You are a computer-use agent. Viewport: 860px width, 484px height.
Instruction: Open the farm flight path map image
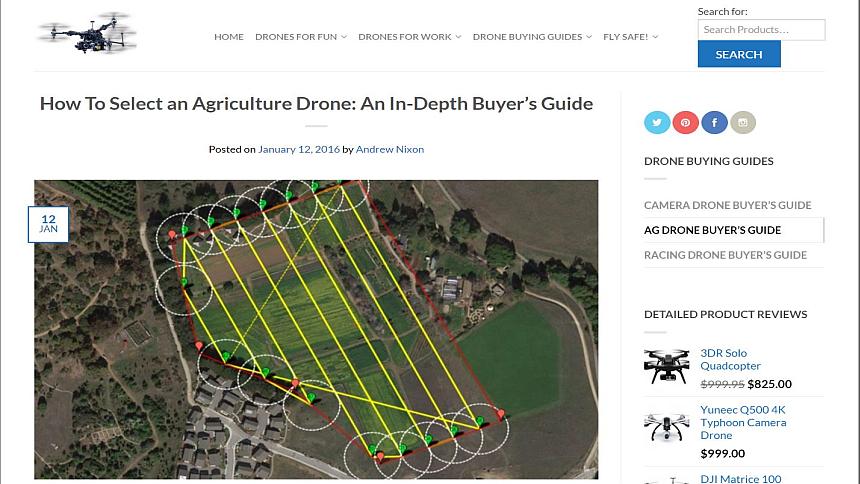(316, 329)
